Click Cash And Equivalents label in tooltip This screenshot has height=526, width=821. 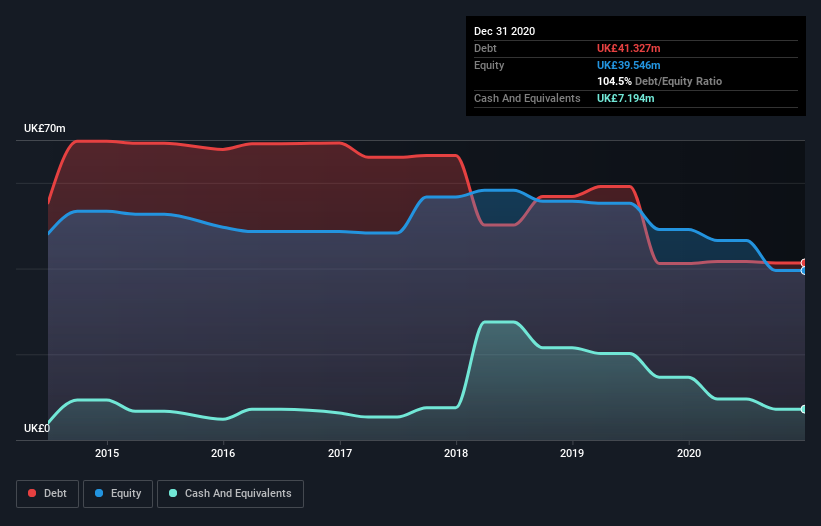click(527, 98)
